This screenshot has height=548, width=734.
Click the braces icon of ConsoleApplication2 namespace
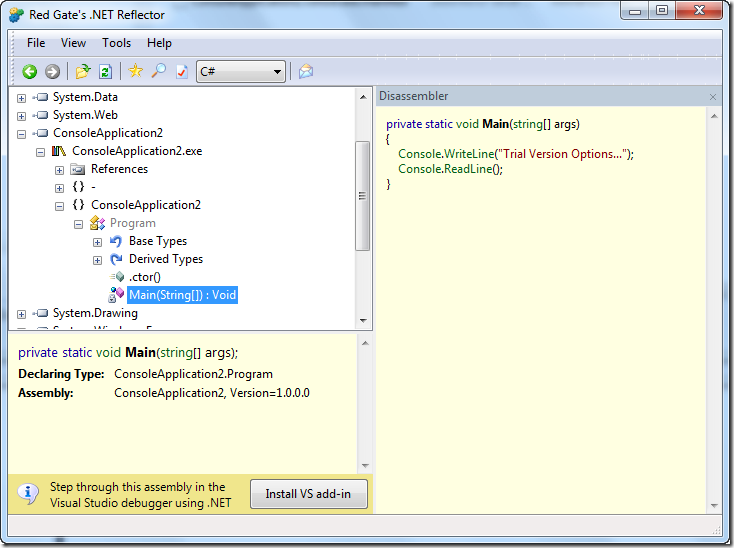(78, 205)
